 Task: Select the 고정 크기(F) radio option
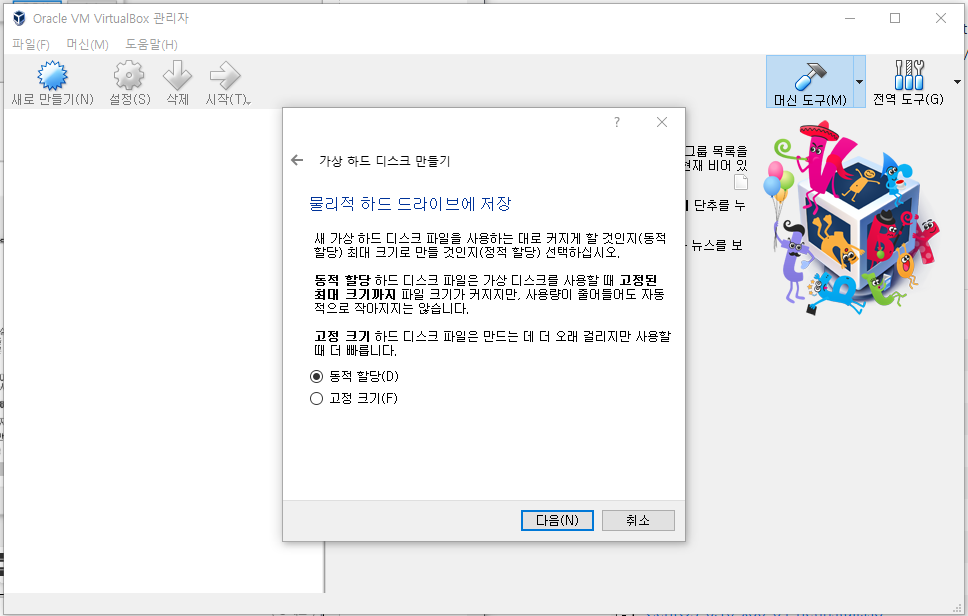(354, 399)
